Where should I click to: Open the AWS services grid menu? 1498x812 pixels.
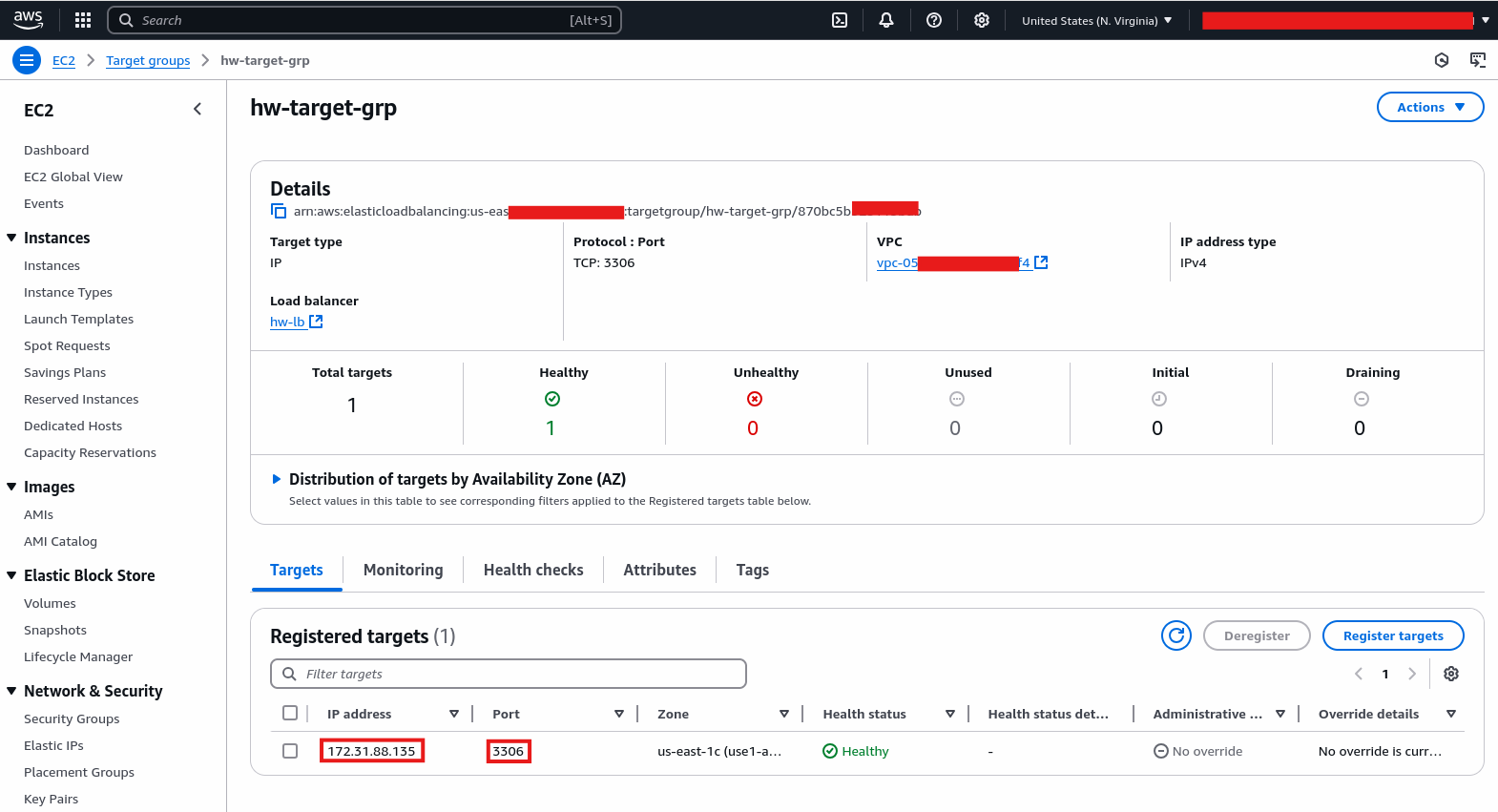tap(83, 20)
